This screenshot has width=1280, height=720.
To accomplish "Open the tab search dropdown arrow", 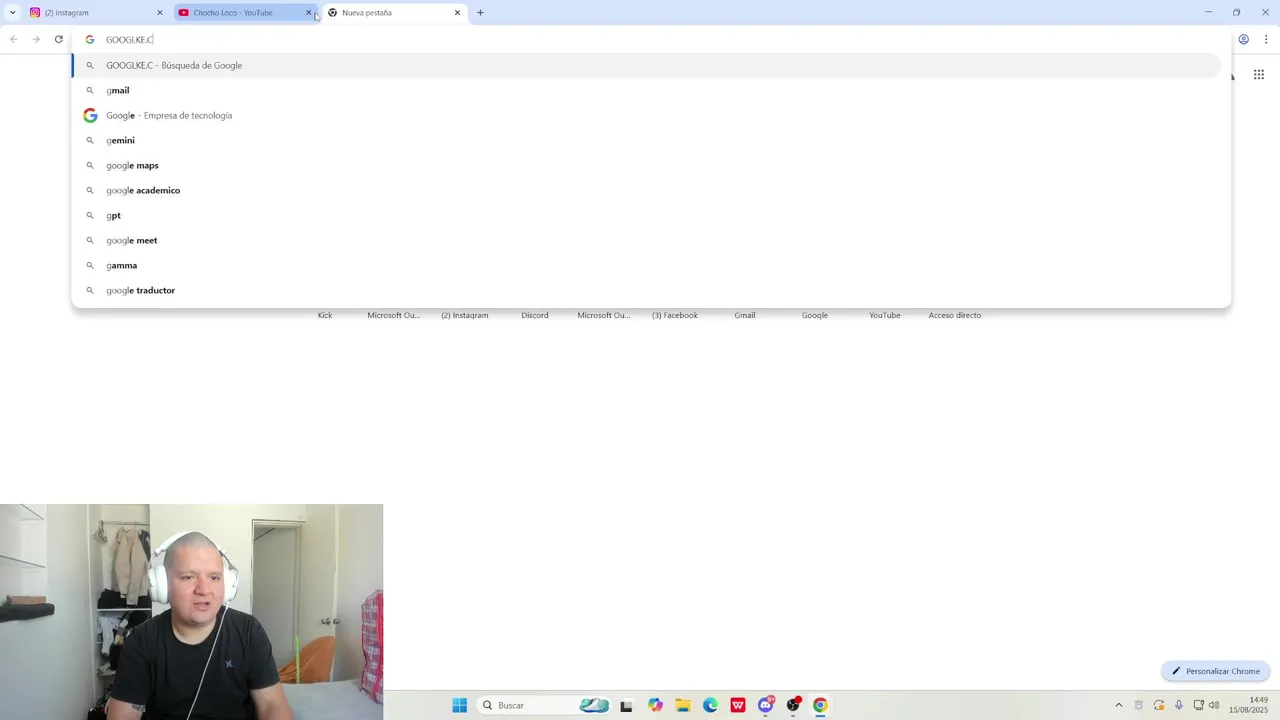I will tap(12, 13).
